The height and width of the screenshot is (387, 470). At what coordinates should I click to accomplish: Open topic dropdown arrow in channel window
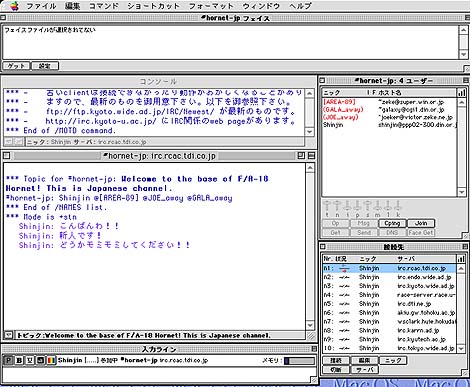[9, 335]
